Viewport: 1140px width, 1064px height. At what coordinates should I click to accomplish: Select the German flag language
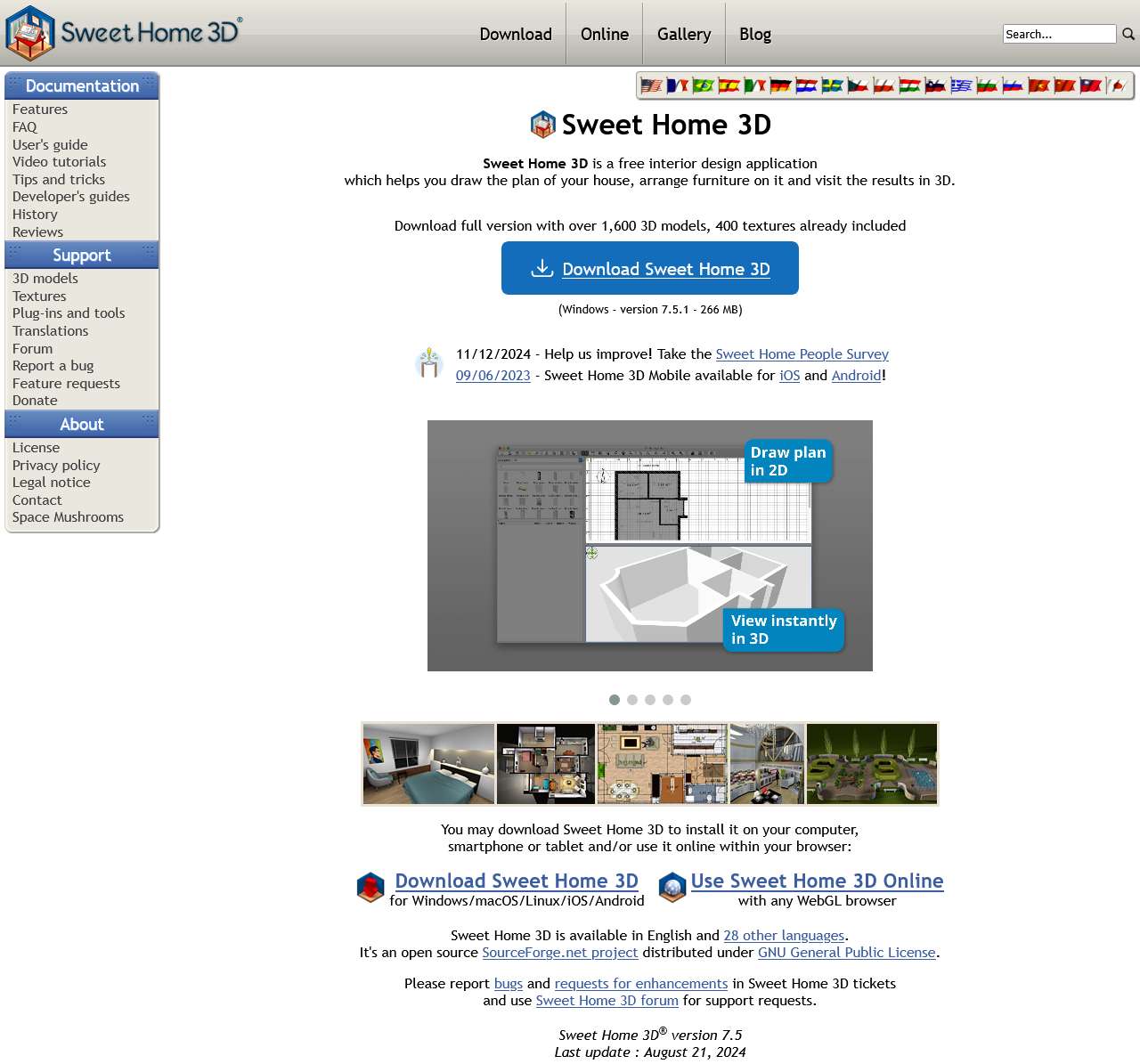(x=781, y=85)
